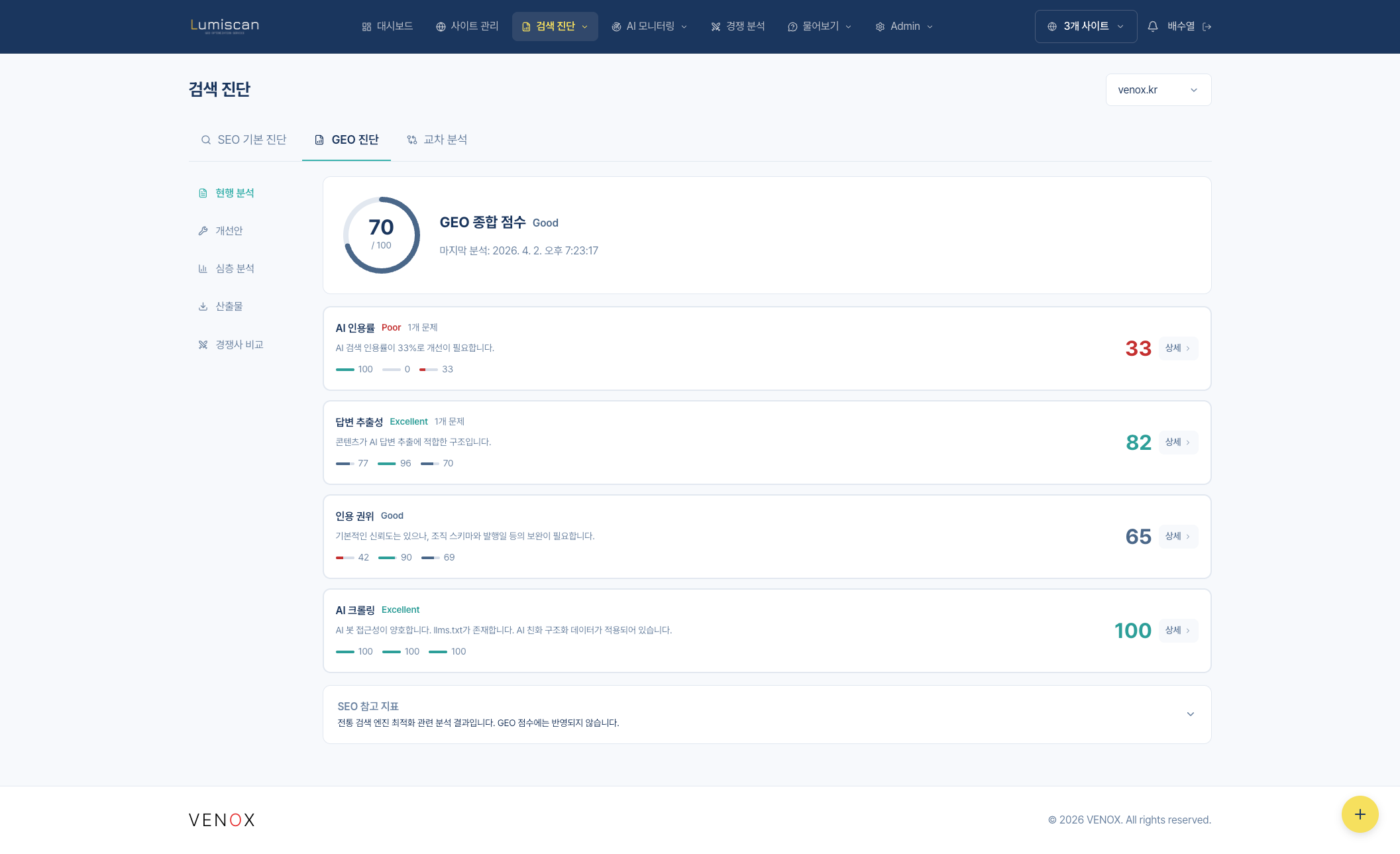This screenshot has width=1400, height=854.
Task: Click 상세 button for AI 인용률
Action: pyautogui.click(x=1177, y=348)
